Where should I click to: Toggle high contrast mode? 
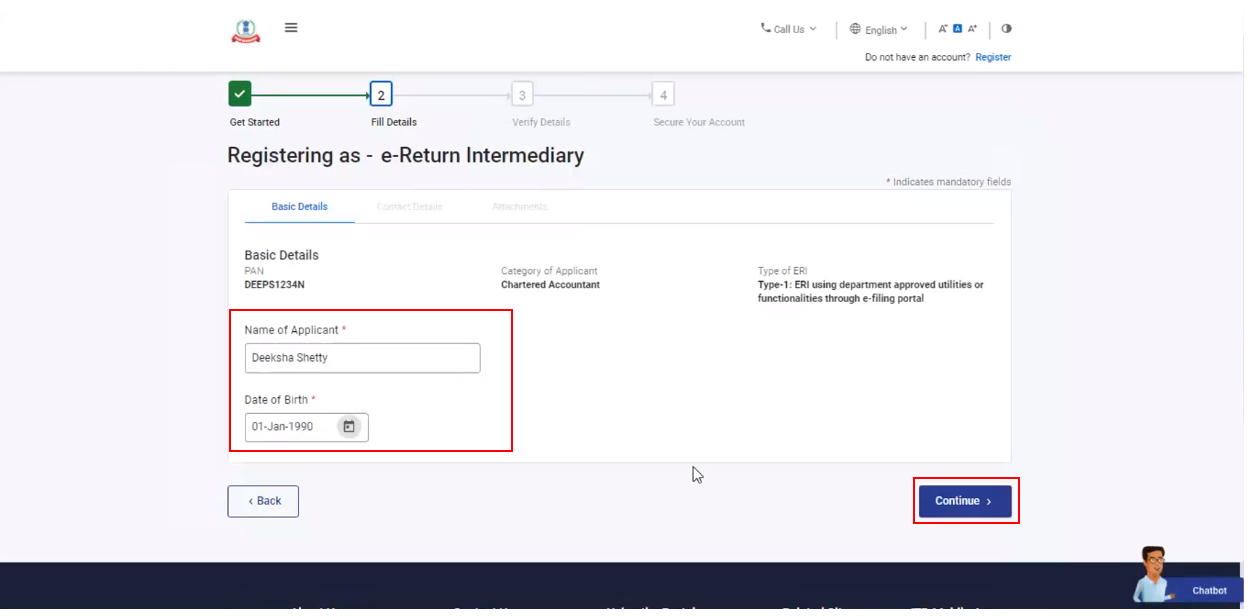click(1006, 29)
